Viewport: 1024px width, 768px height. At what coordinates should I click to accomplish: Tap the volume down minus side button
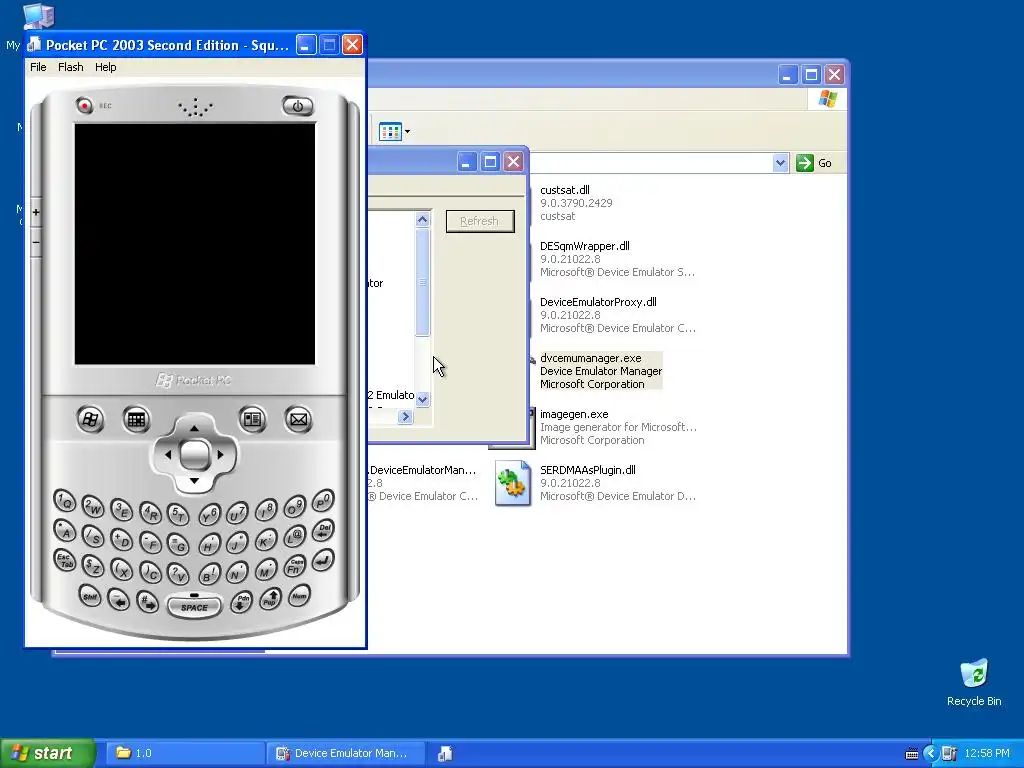36,242
